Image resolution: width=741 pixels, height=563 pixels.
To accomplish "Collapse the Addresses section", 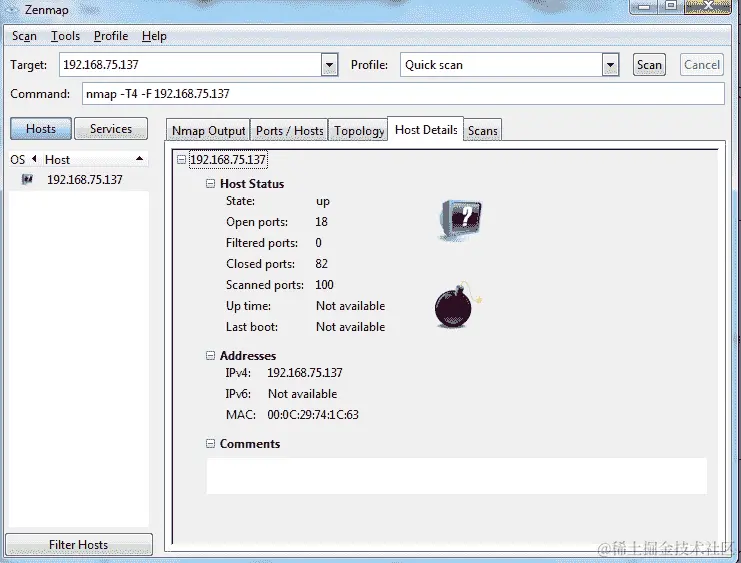I will coord(210,355).
